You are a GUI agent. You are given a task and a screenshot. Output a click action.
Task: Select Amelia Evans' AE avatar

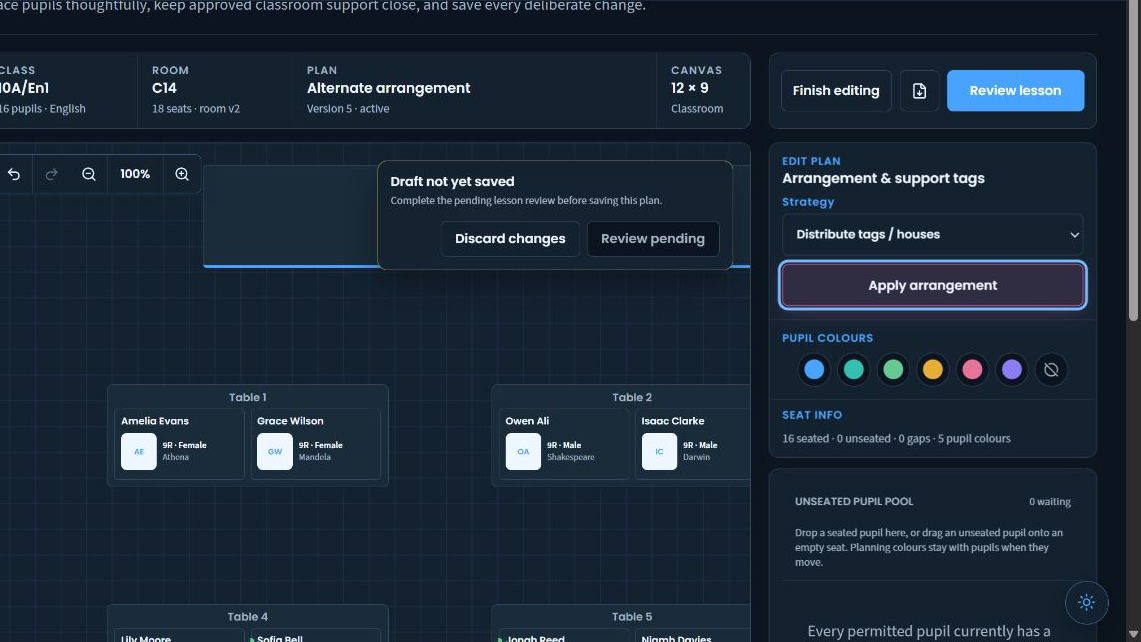point(138,451)
